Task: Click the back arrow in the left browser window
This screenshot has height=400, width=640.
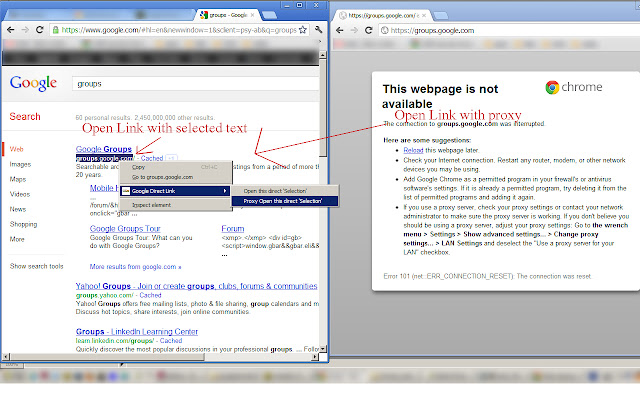Action: click(11, 30)
